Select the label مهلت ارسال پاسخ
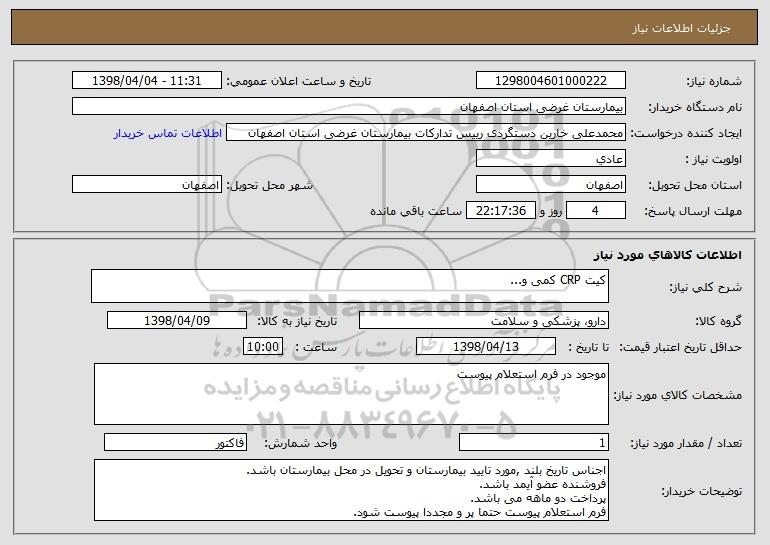Screen dimensions: 770x545 pyautogui.click(x=693, y=211)
